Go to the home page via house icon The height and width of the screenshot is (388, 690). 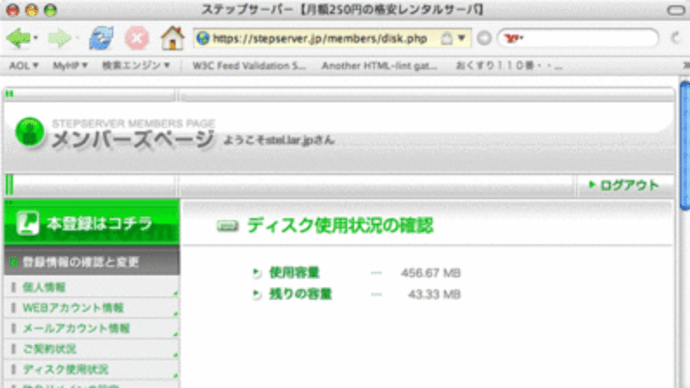pos(172,37)
